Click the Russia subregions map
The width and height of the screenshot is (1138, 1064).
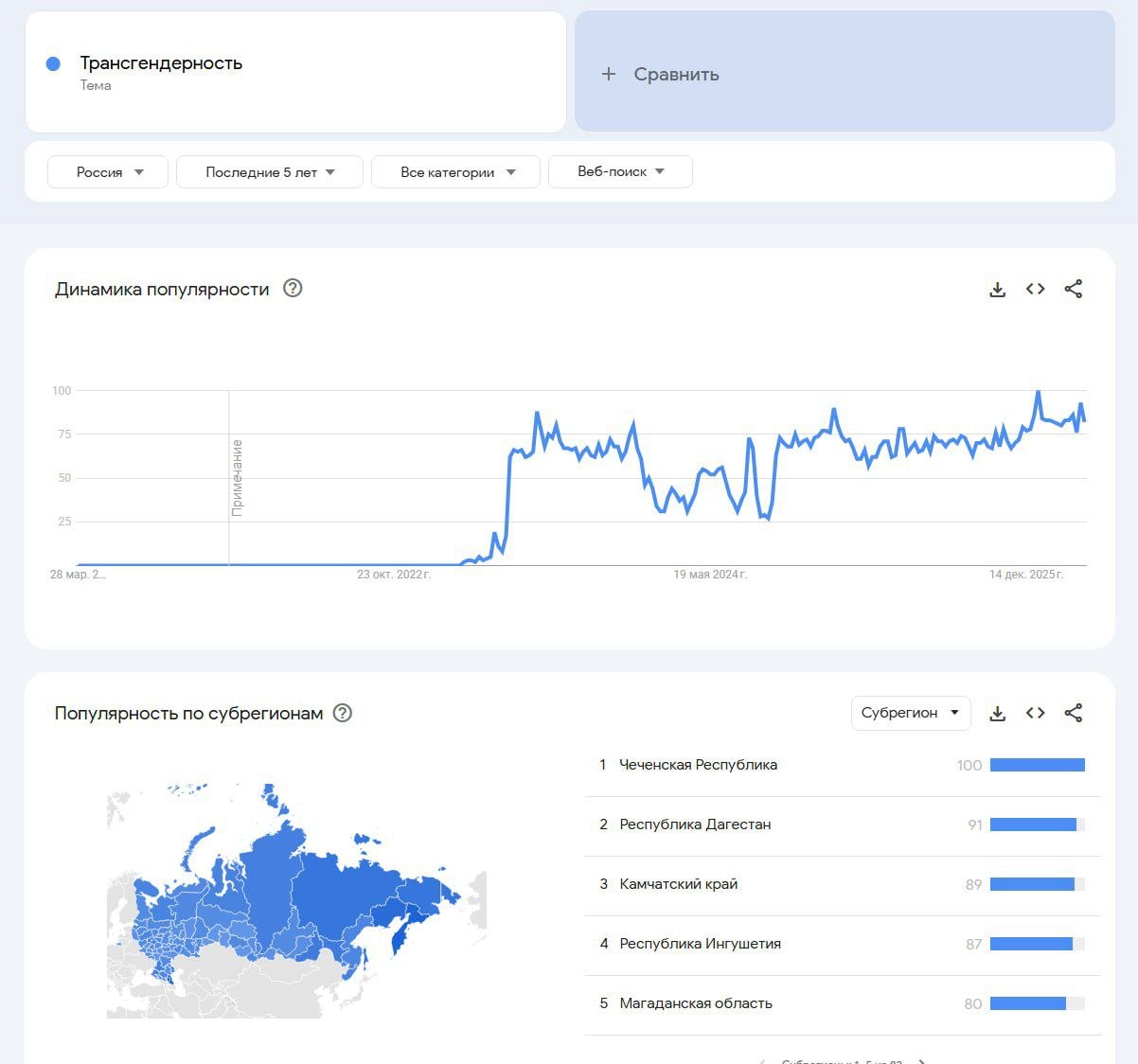pos(296,899)
